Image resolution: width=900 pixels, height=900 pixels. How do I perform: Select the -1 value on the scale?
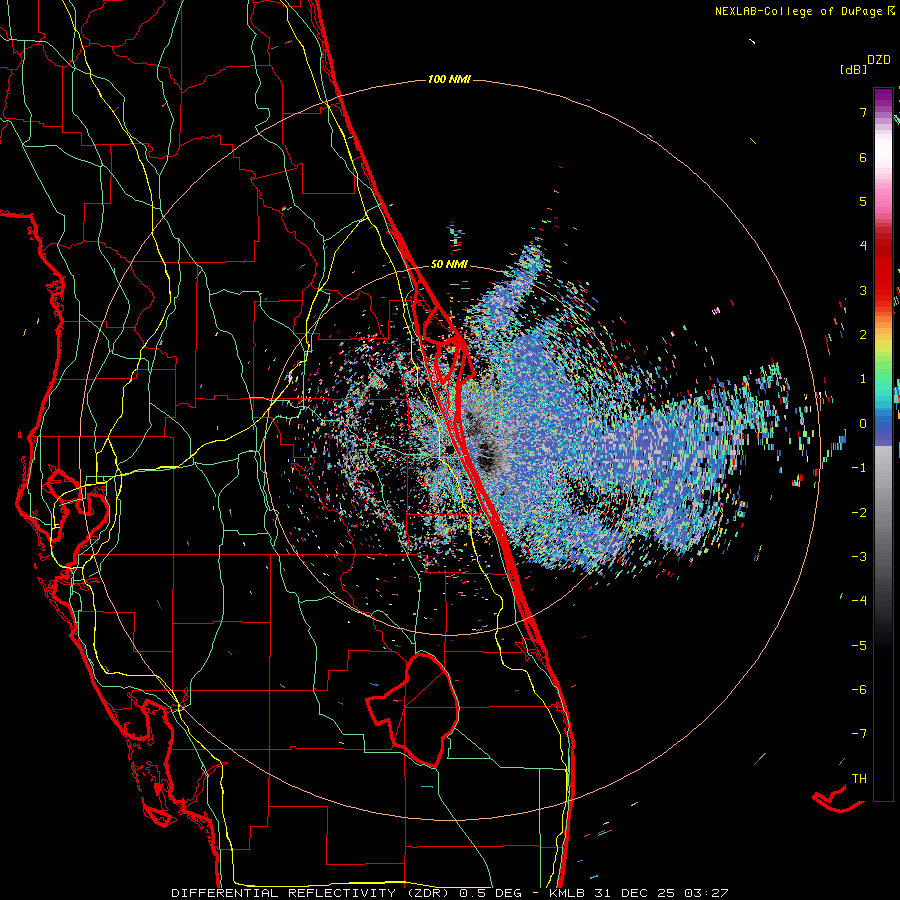coord(859,468)
